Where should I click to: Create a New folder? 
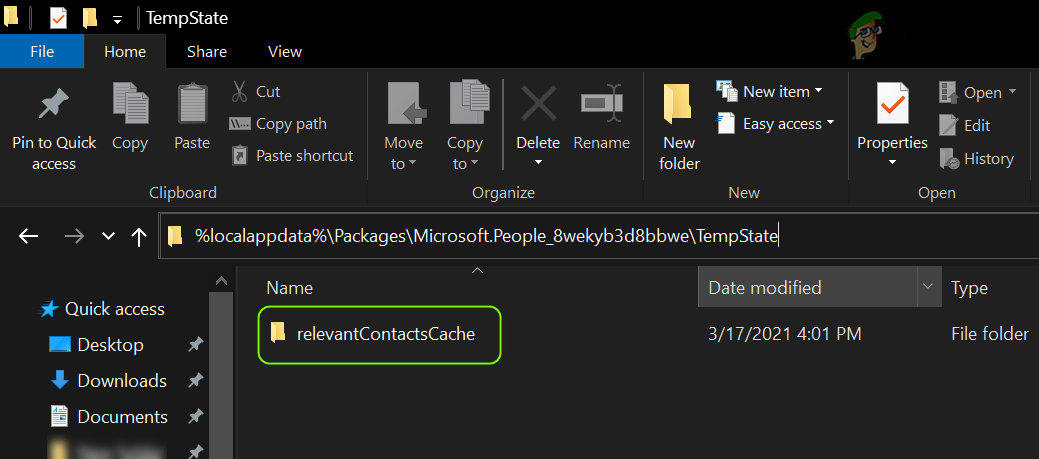(x=679, y=106)
